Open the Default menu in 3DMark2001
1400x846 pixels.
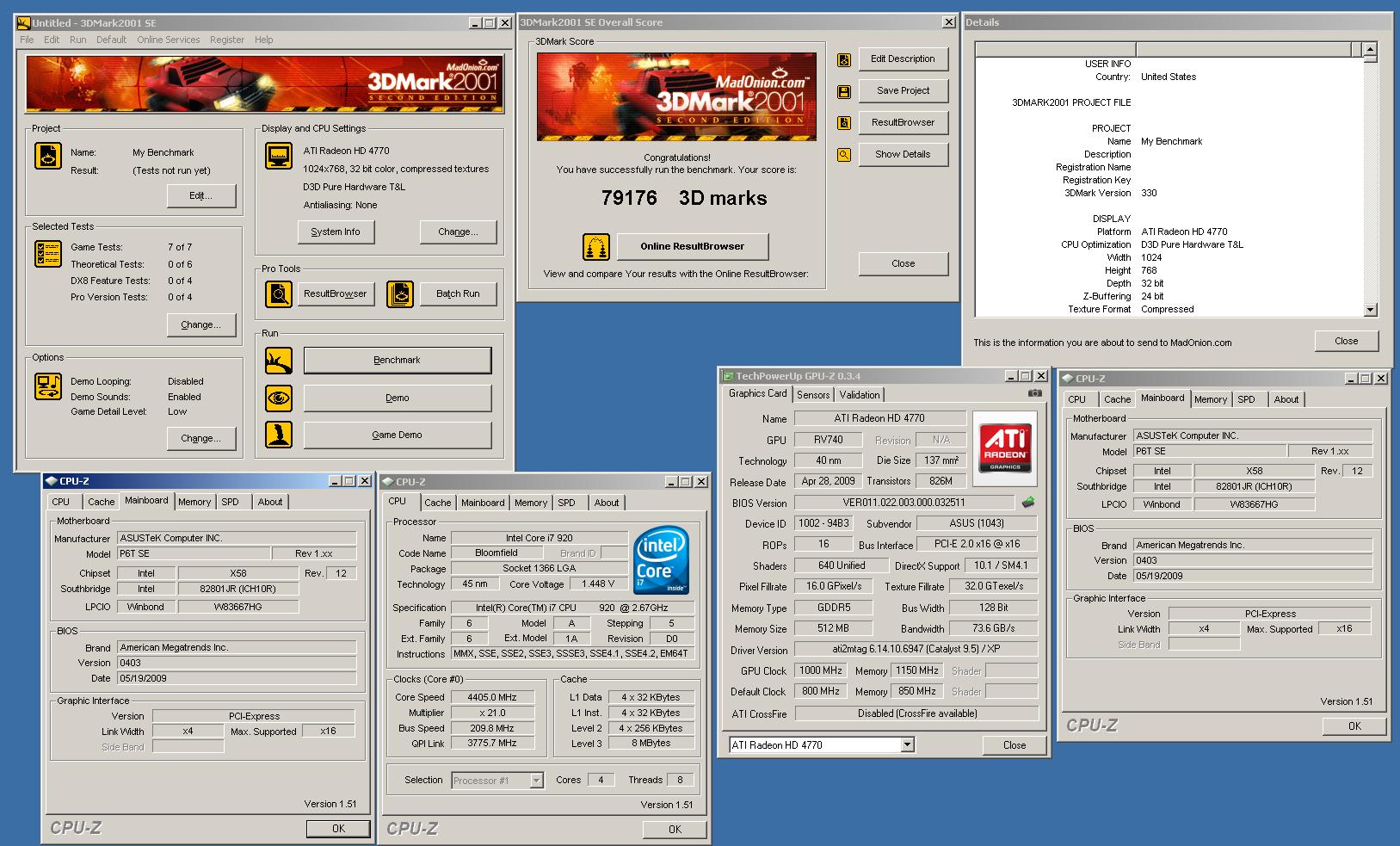(111, 40)
